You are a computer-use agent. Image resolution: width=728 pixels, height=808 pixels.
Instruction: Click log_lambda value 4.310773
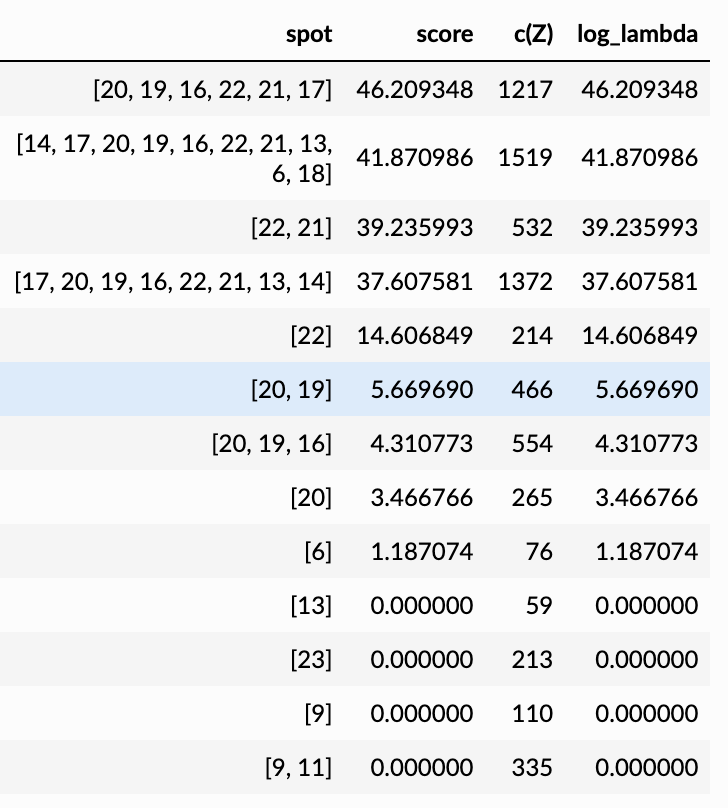pyautogui.click(x=647, y=444)
